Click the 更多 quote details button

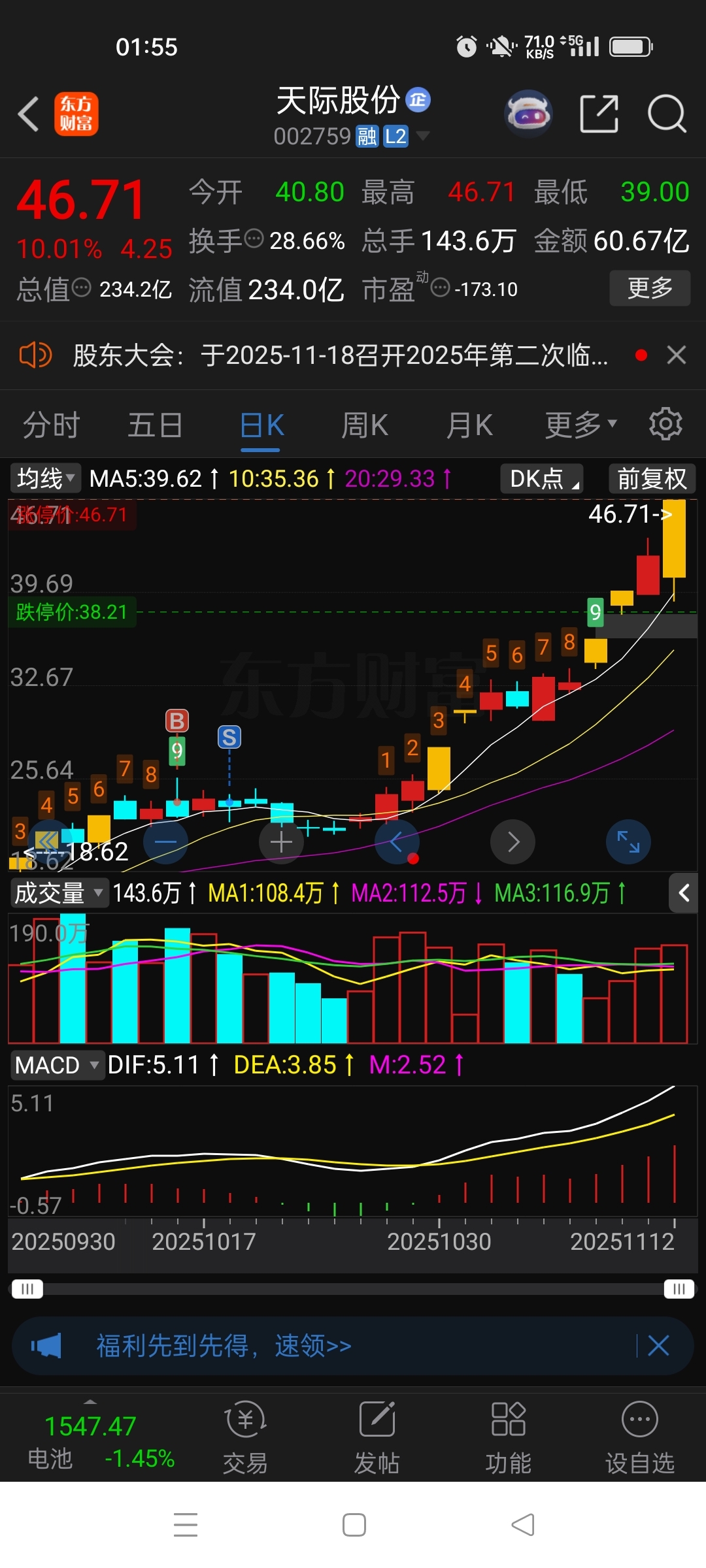pos(650,288)
